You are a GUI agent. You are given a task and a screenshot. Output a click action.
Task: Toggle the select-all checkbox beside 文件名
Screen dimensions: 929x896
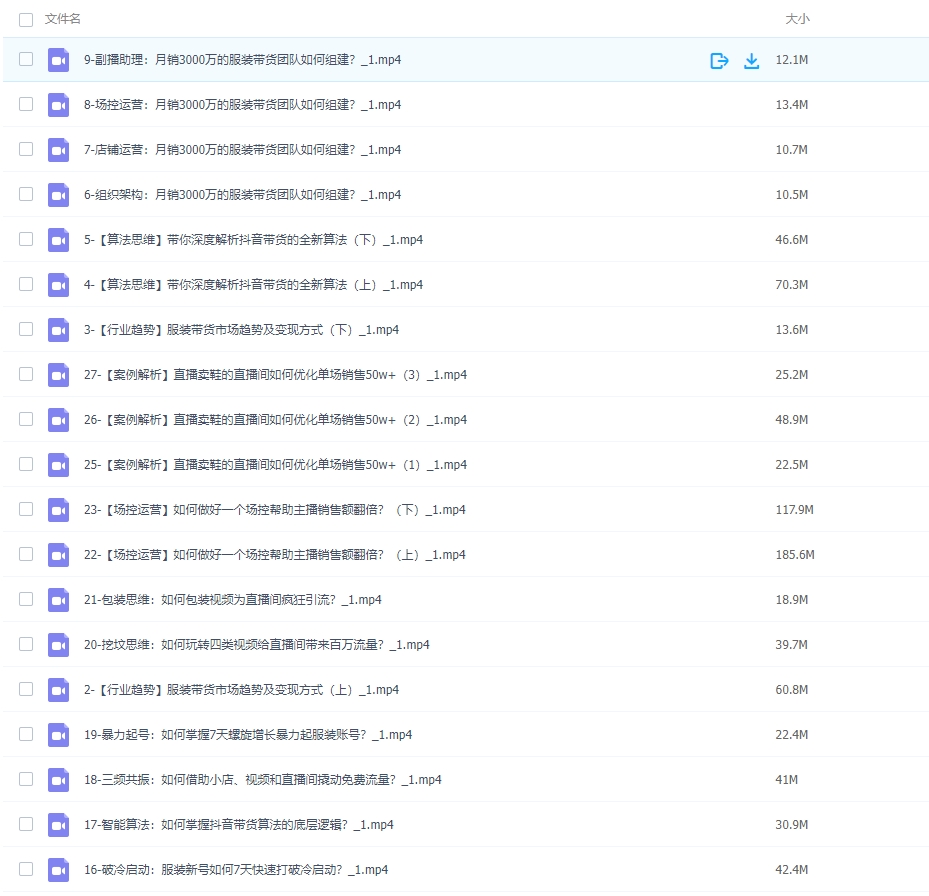click(26, 19)
